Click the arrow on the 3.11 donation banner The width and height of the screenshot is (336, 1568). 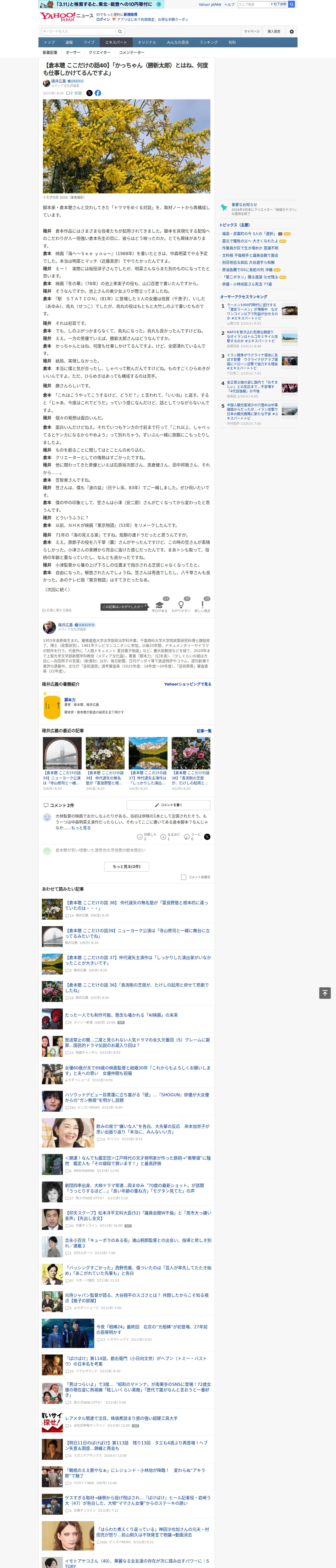coord(159,4)
